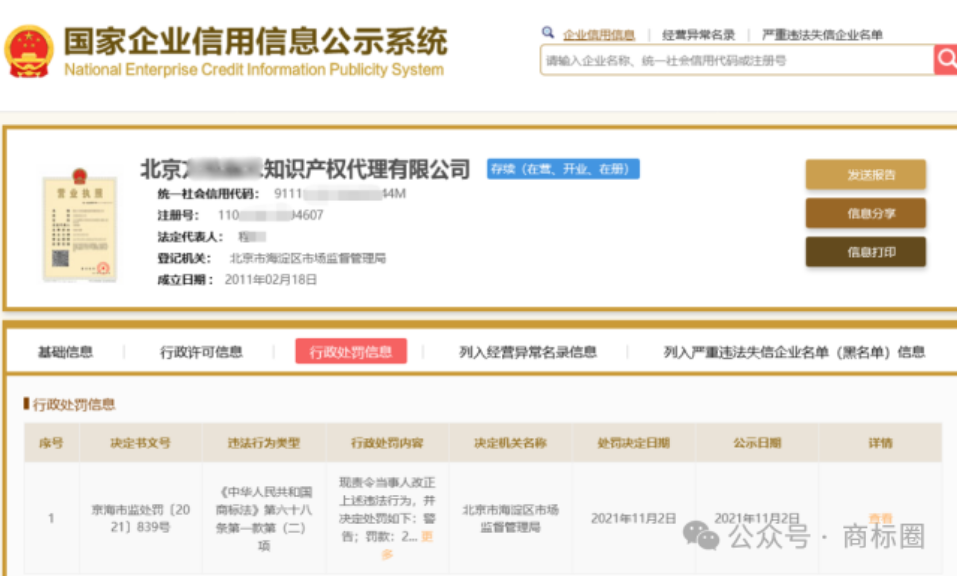
Task: Click the magnifier icon beside 企业信用信息
Action: [547, 33]
